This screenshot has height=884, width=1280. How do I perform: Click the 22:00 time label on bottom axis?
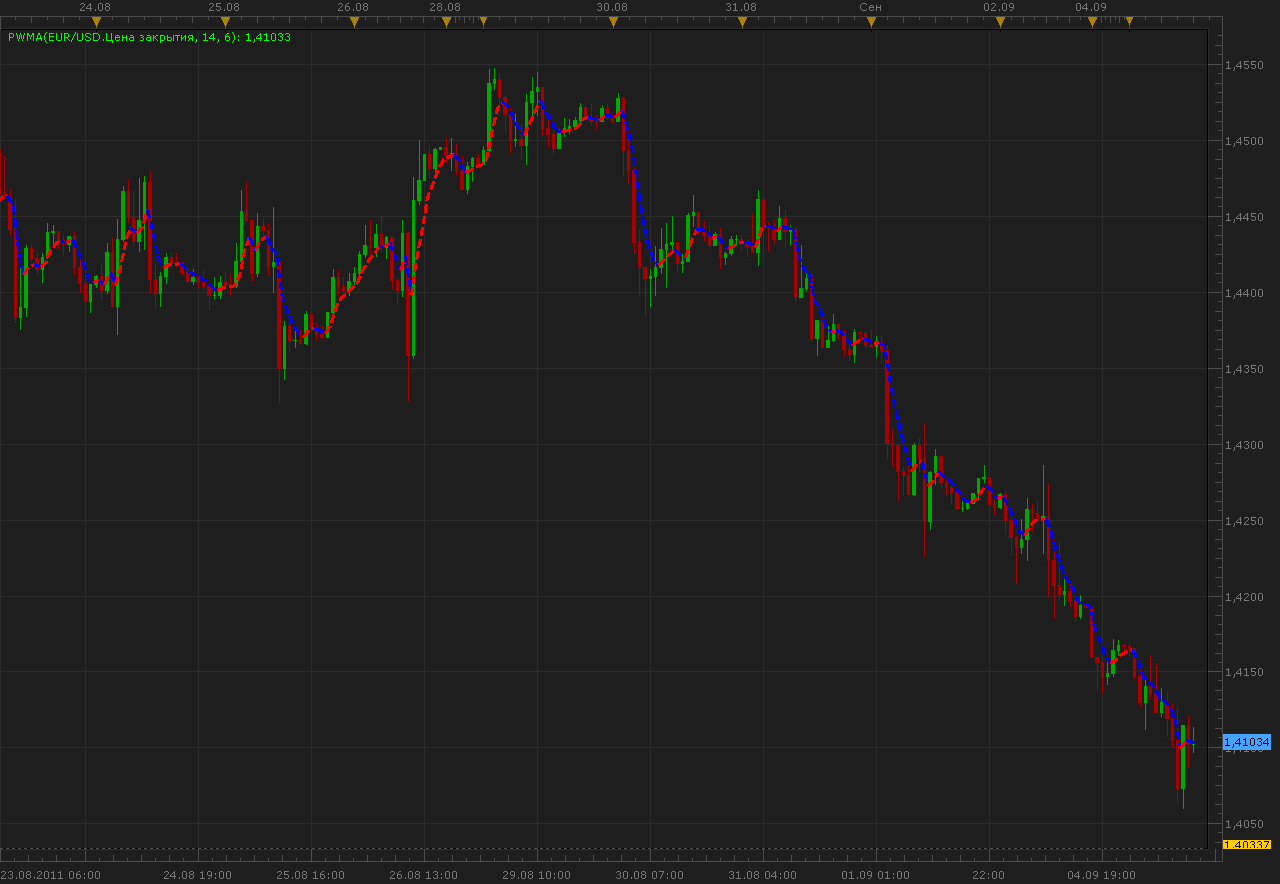click(x=988, y=875)
